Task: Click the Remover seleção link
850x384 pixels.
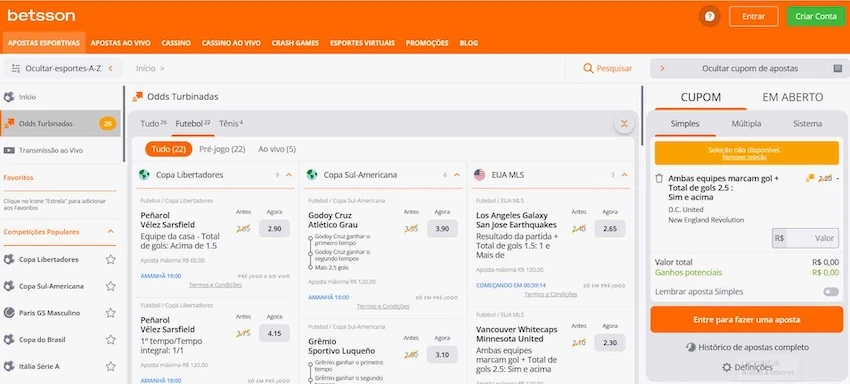Action: (744, 157)
